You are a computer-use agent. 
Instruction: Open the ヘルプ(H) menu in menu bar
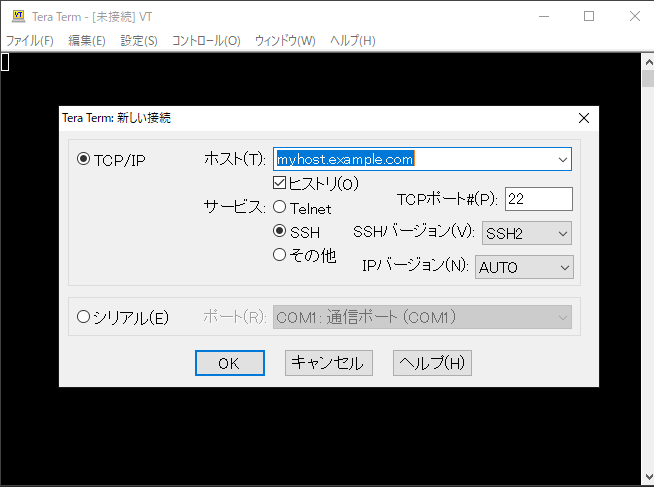(352, 41)
